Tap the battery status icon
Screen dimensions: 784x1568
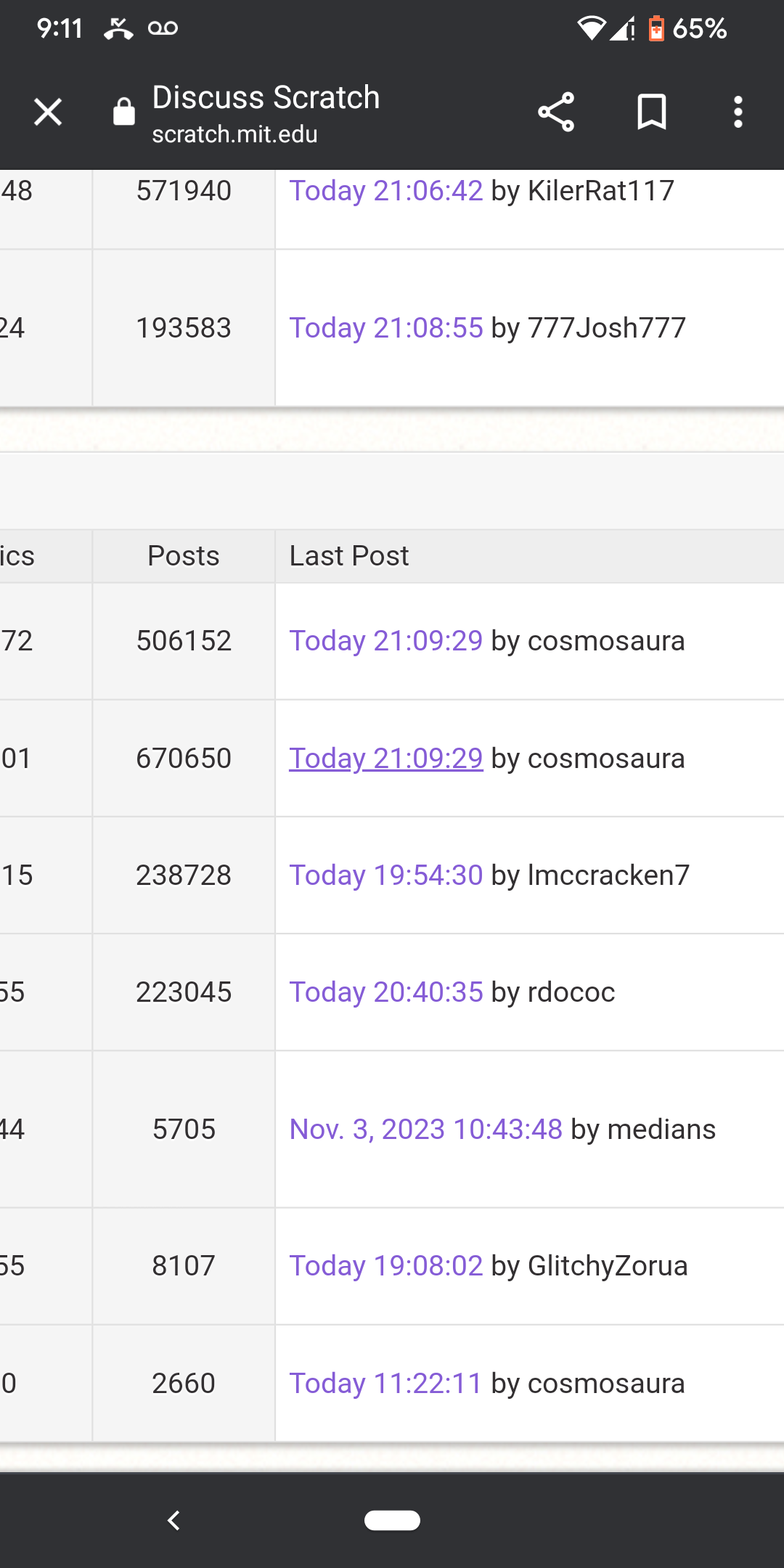click(656, 29)
